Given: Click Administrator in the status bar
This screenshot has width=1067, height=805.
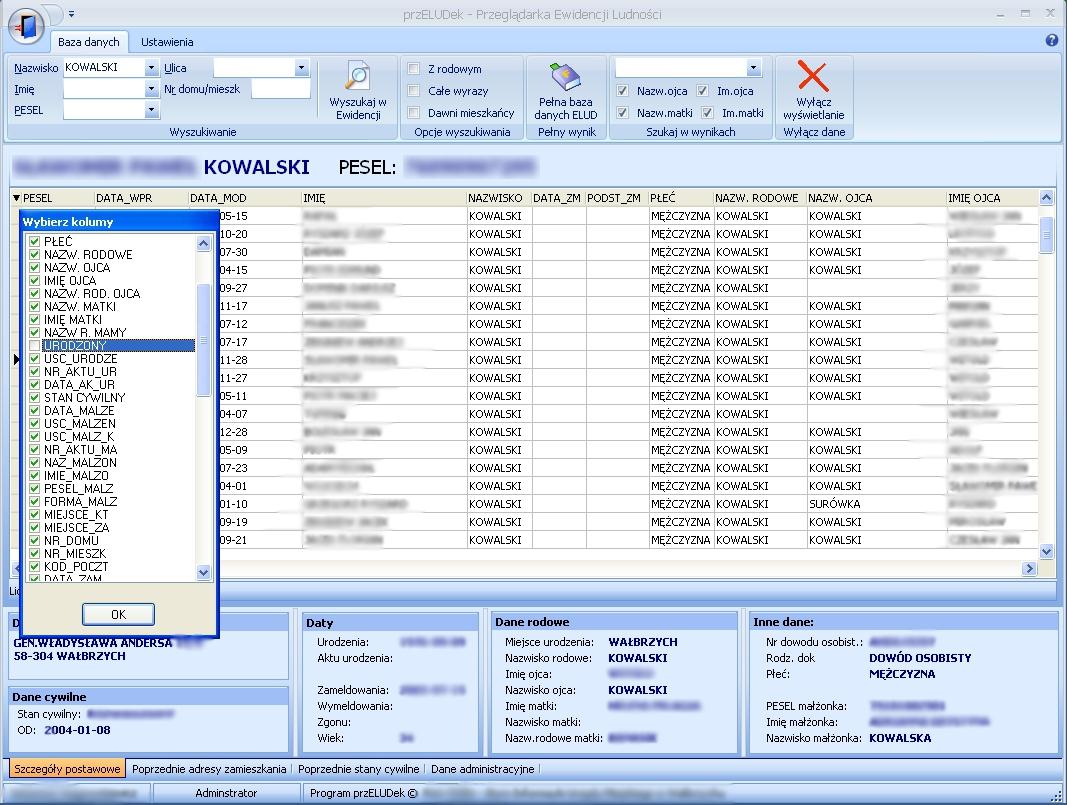Looking at the screenshot, I should click(x=226, y=793).
